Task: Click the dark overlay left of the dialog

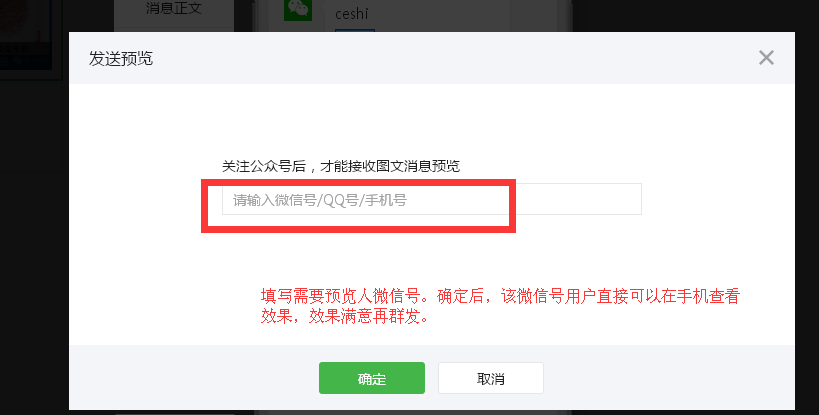Action: (x=34, y=235)
